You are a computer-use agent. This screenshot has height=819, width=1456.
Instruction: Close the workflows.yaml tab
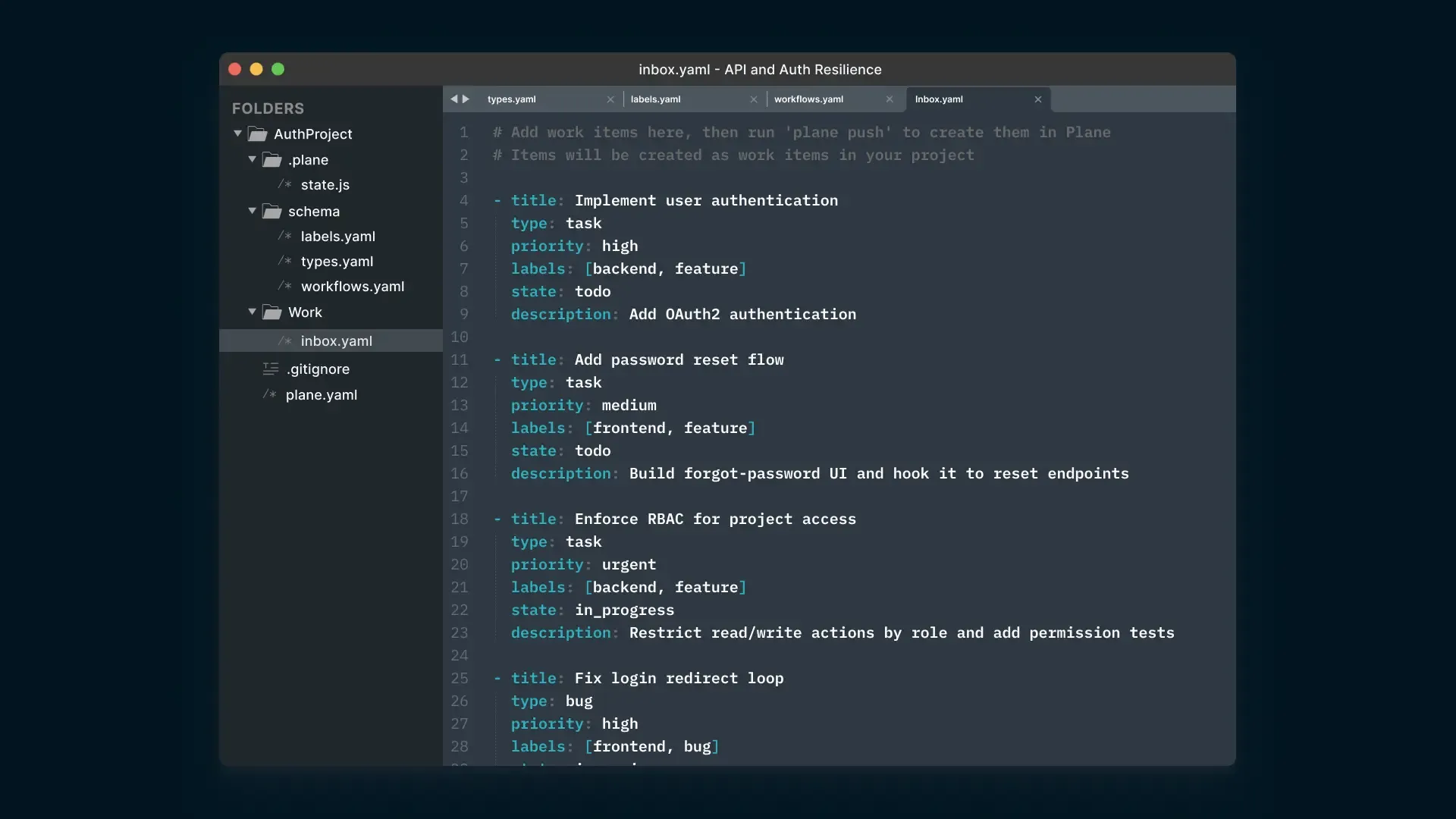tap(890, 99)
